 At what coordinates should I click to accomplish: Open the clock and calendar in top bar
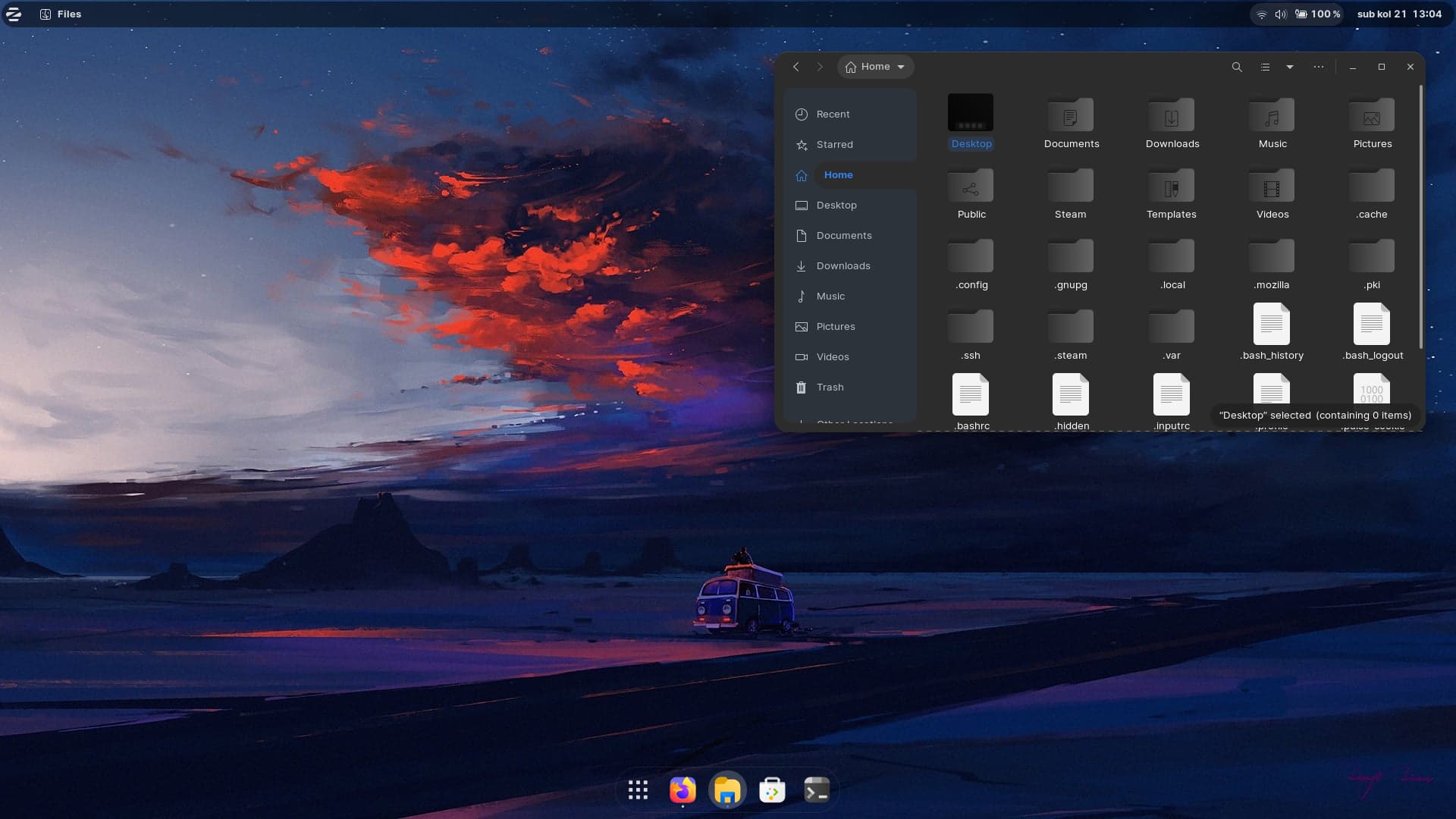(x=1399, y=14)
